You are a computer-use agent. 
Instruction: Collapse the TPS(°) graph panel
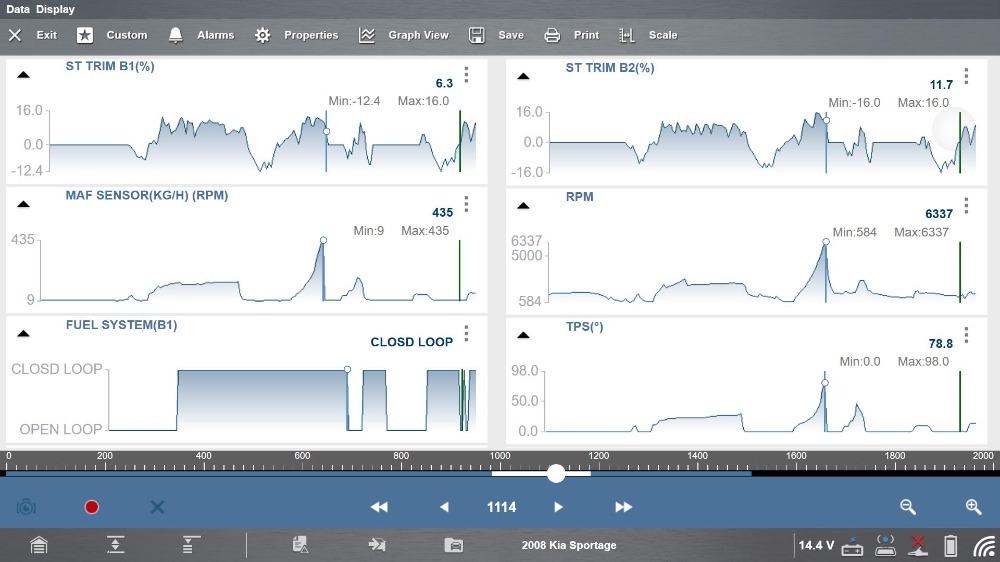click(522, 334)
